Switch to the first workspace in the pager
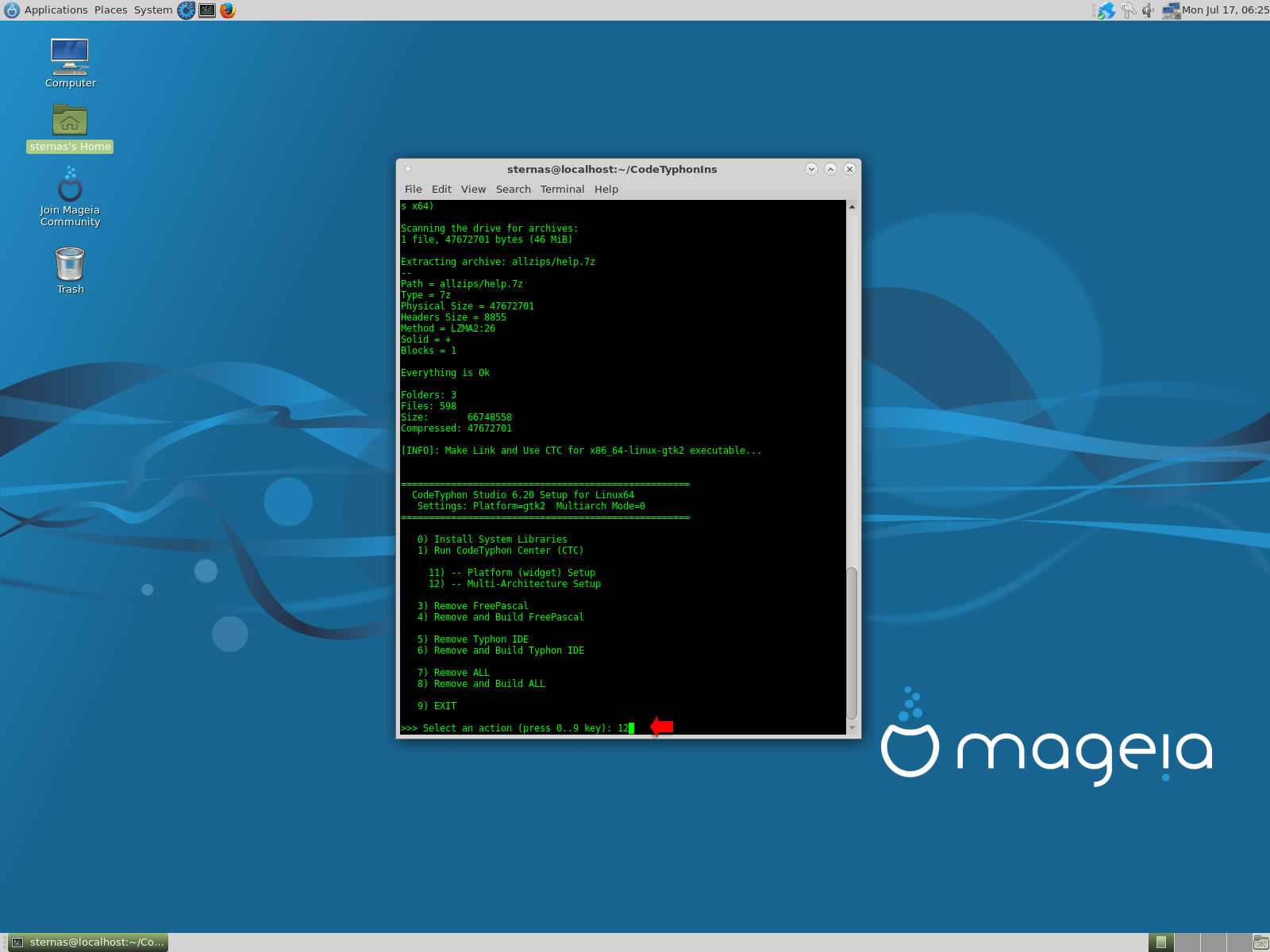1270x952 pixels. point(1161,942)
